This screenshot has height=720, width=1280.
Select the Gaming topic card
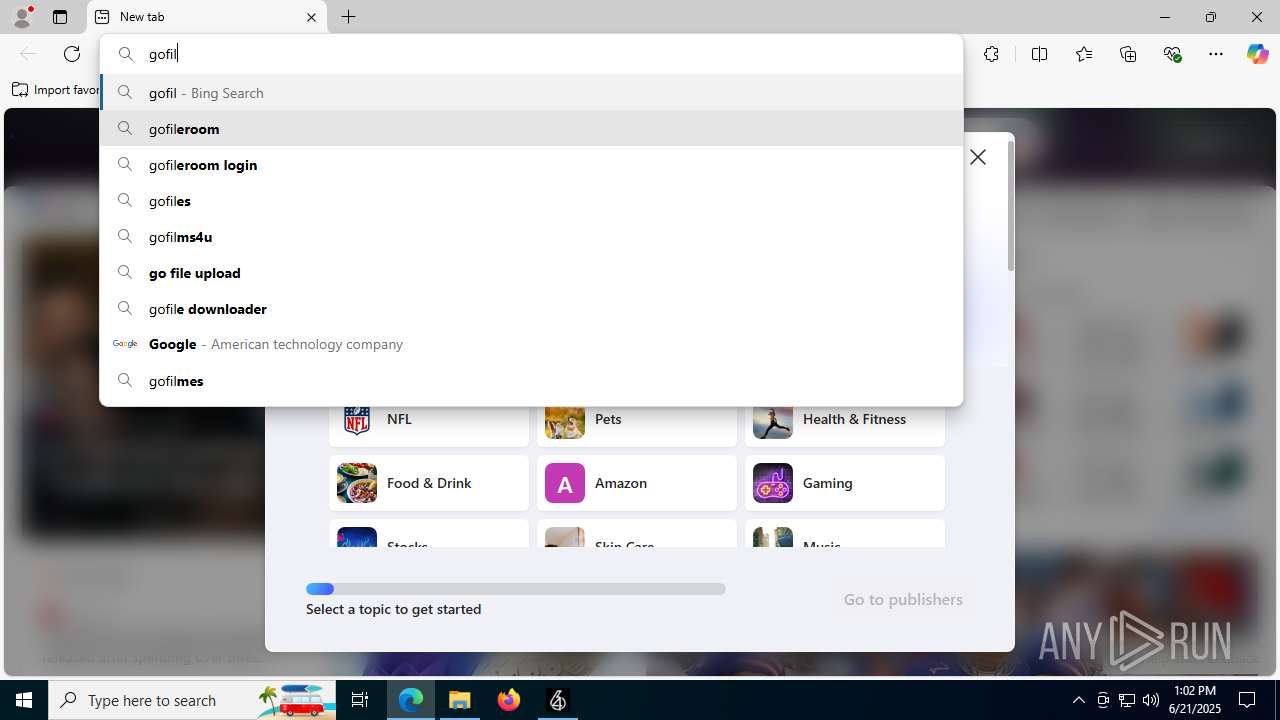[x=845, y=483]
